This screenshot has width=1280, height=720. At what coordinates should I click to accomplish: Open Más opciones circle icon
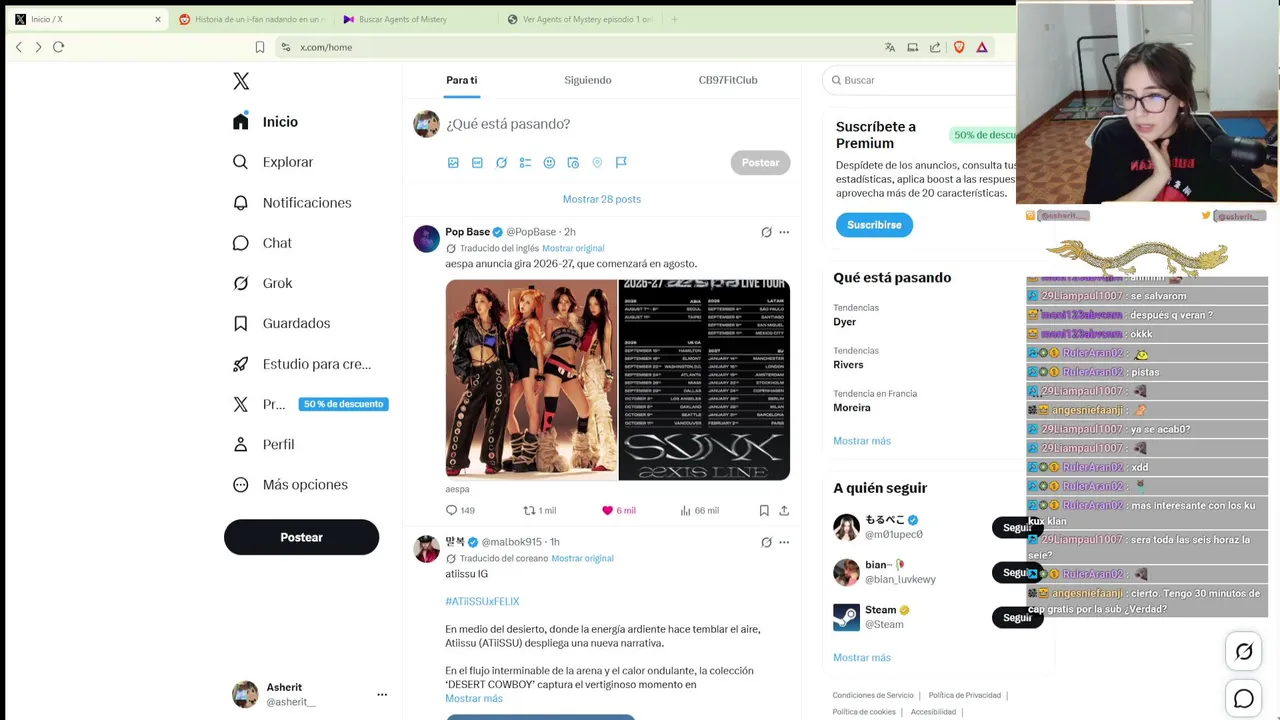(x=241, y=485)
